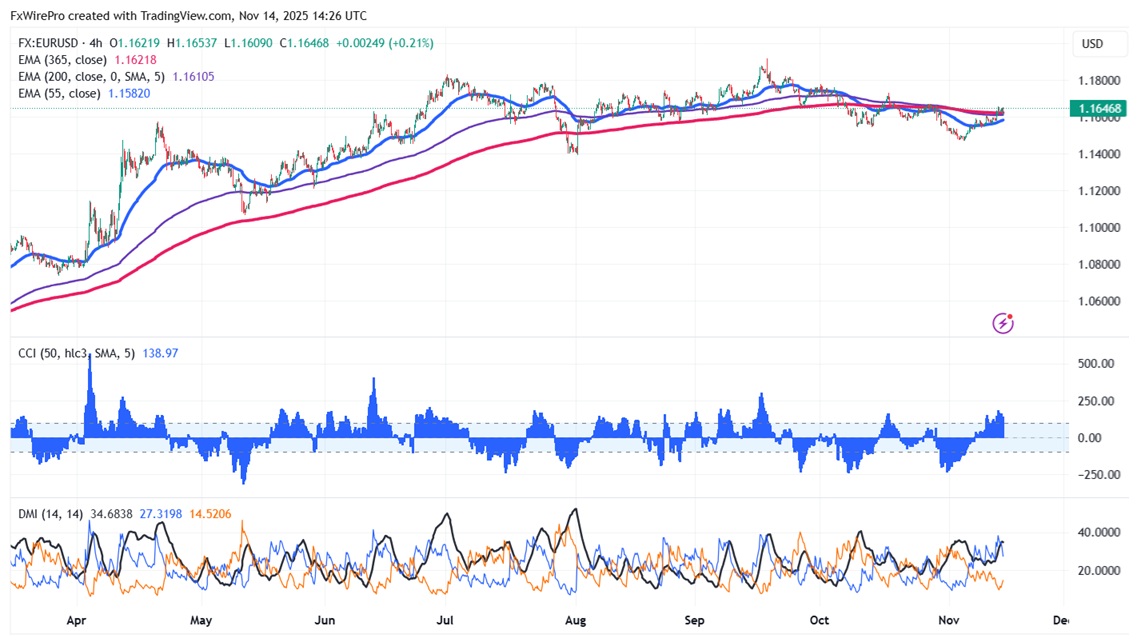Click the Oct time axis label
Screen dimensions: 1129x637
tap(819, 620)
